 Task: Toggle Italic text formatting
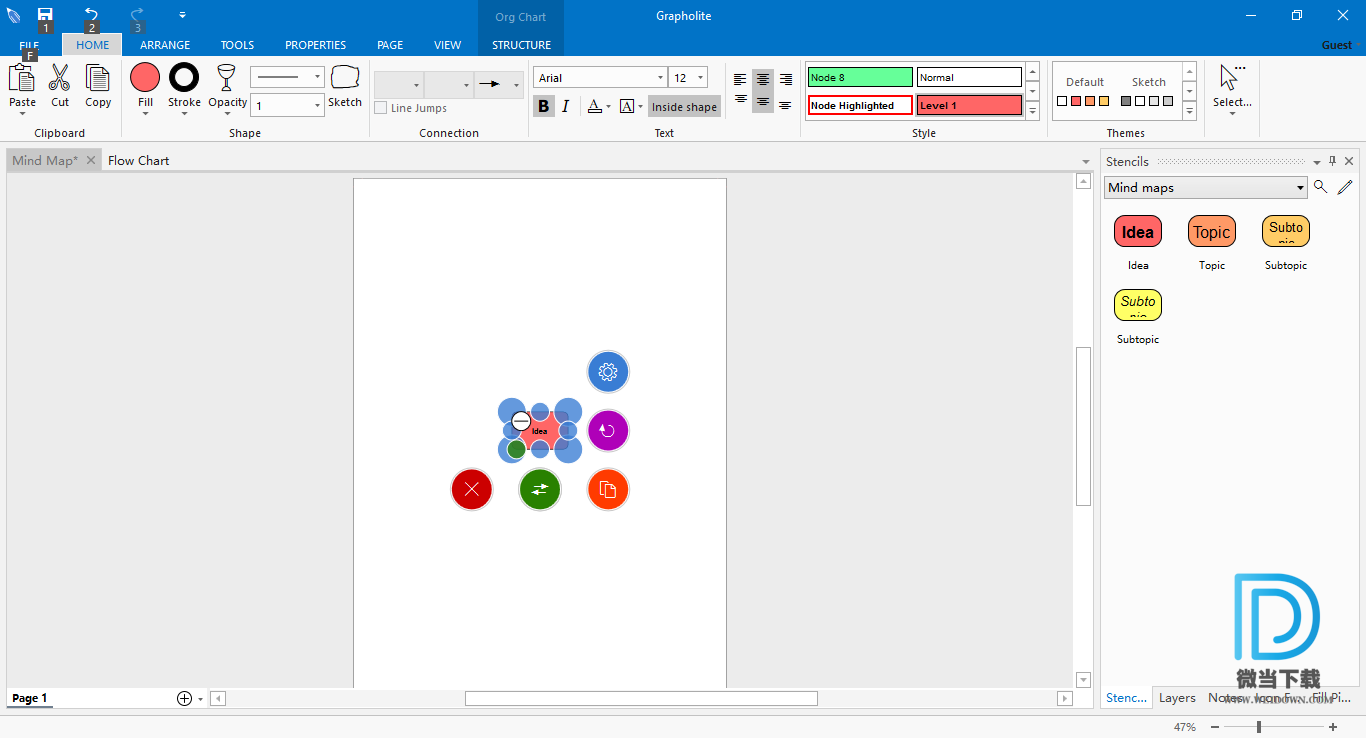coord(565,106)
